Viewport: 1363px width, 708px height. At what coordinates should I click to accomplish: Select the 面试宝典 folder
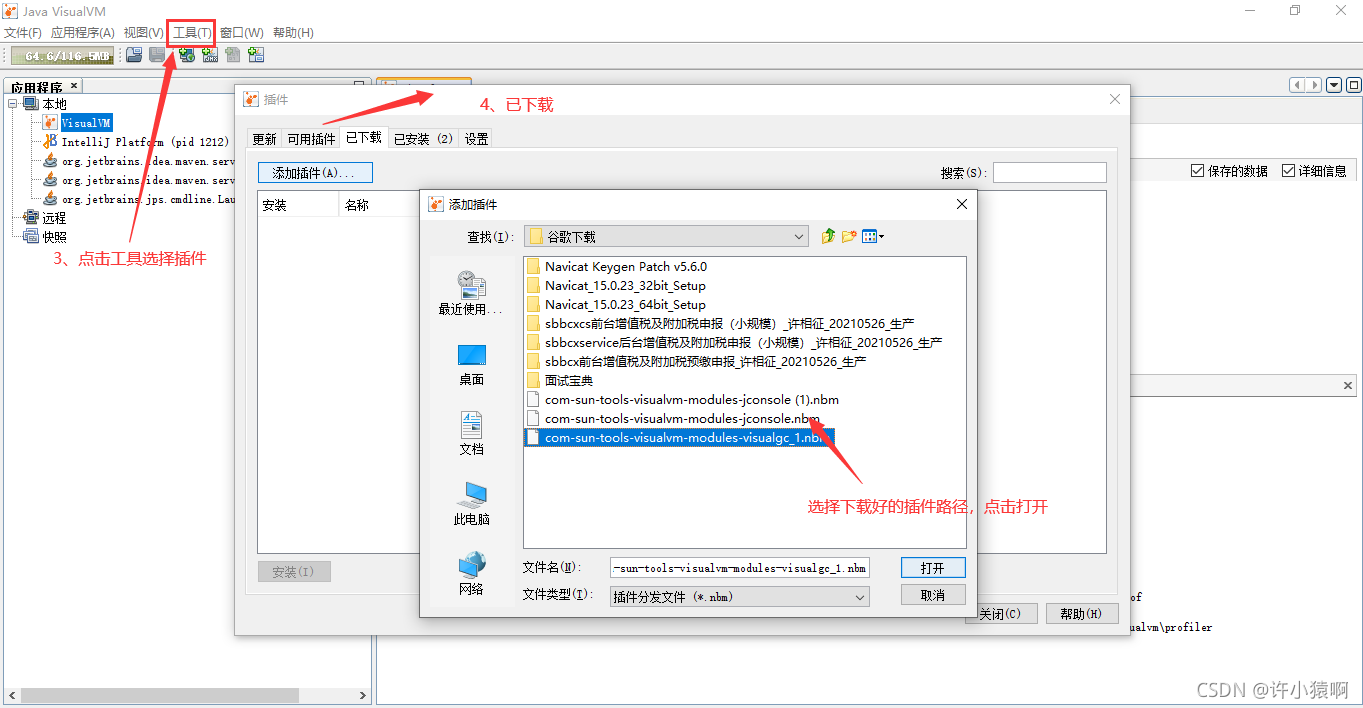pos(568,381)
